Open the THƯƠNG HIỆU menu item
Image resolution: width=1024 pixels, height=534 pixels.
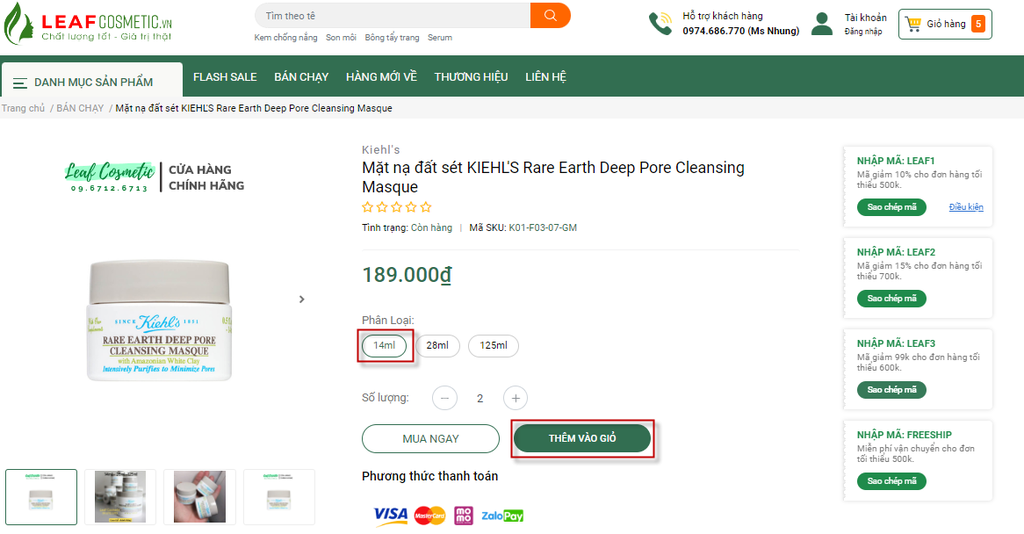[x=471, y=77]
